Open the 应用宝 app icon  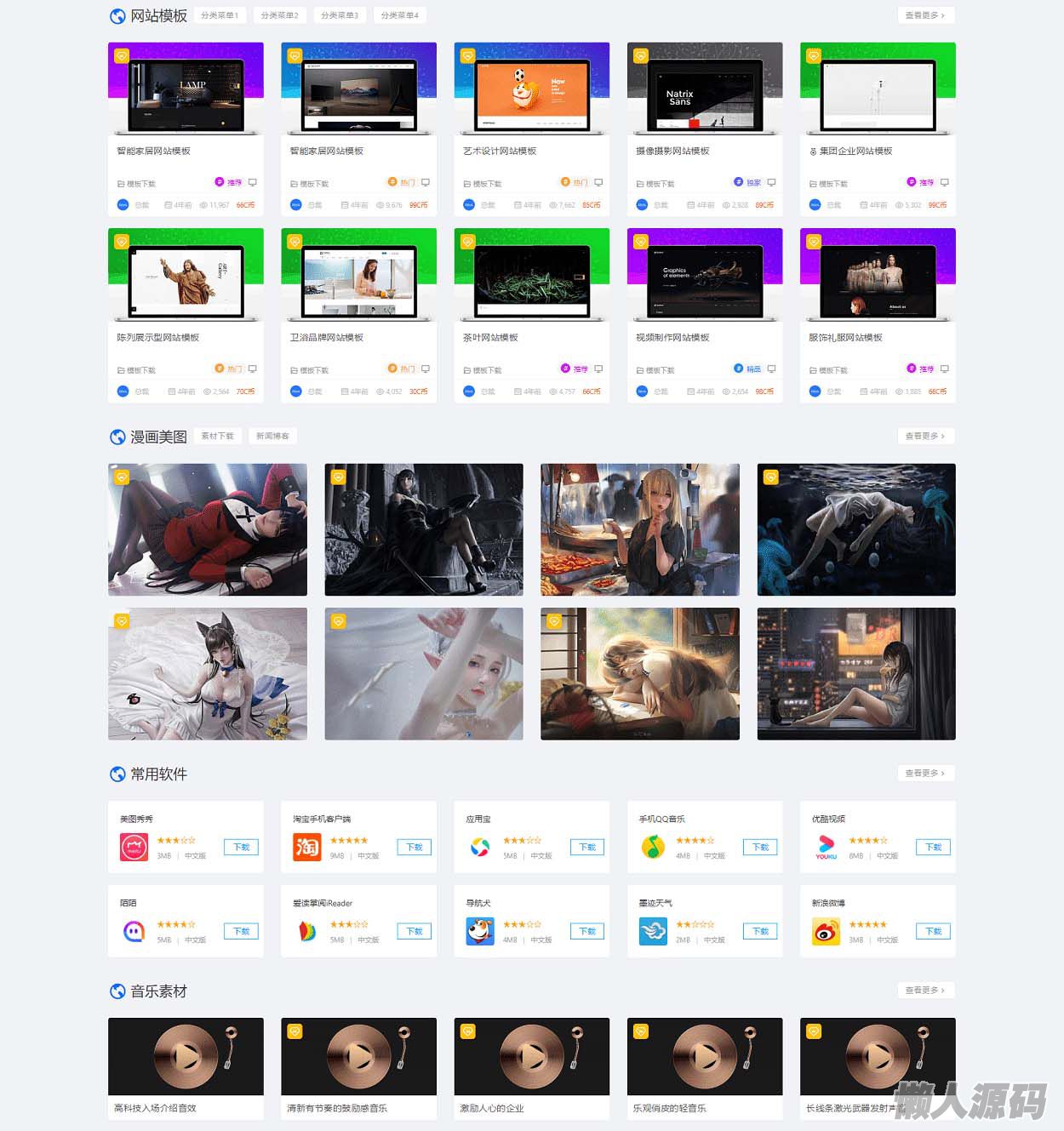[x=480, y=847]
